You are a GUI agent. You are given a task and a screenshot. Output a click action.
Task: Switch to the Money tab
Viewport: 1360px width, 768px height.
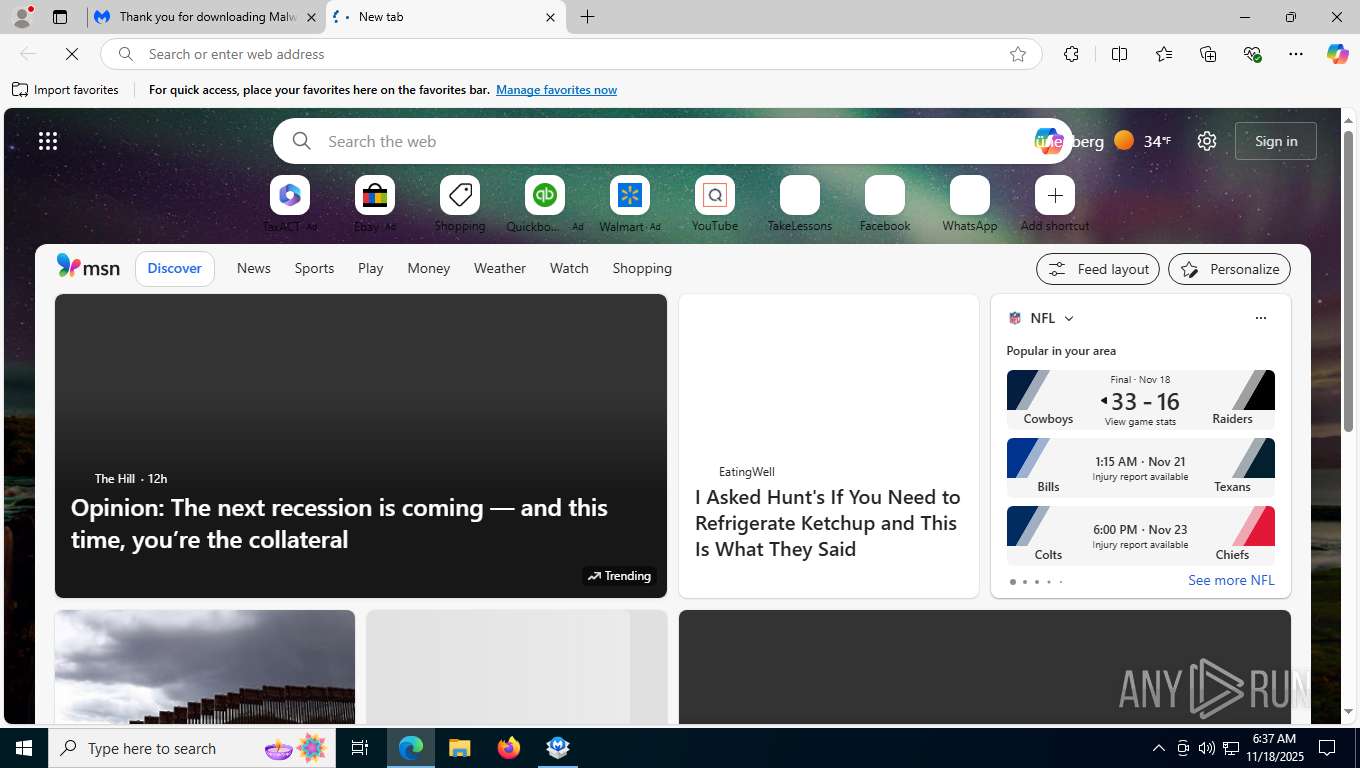point(428,268)
